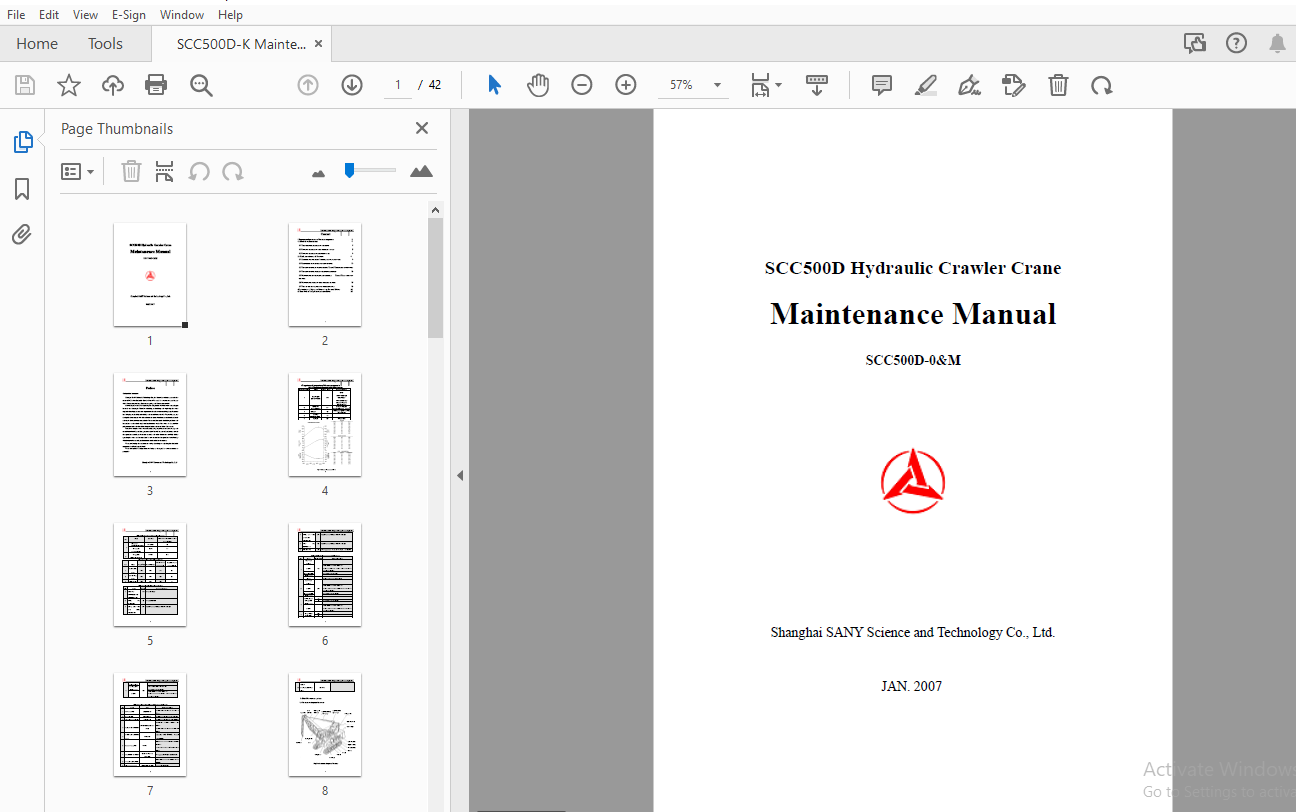The image size is (1296, 812).
Task: Go to previous page arrow
Action: tap(308, 85)
